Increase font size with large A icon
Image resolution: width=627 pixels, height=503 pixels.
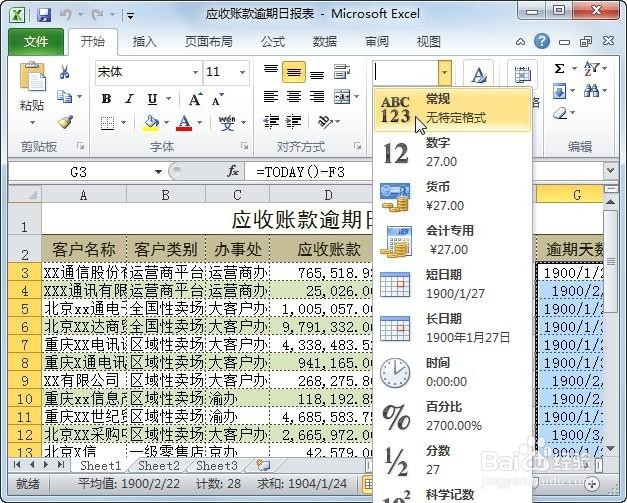click(195, 98)
